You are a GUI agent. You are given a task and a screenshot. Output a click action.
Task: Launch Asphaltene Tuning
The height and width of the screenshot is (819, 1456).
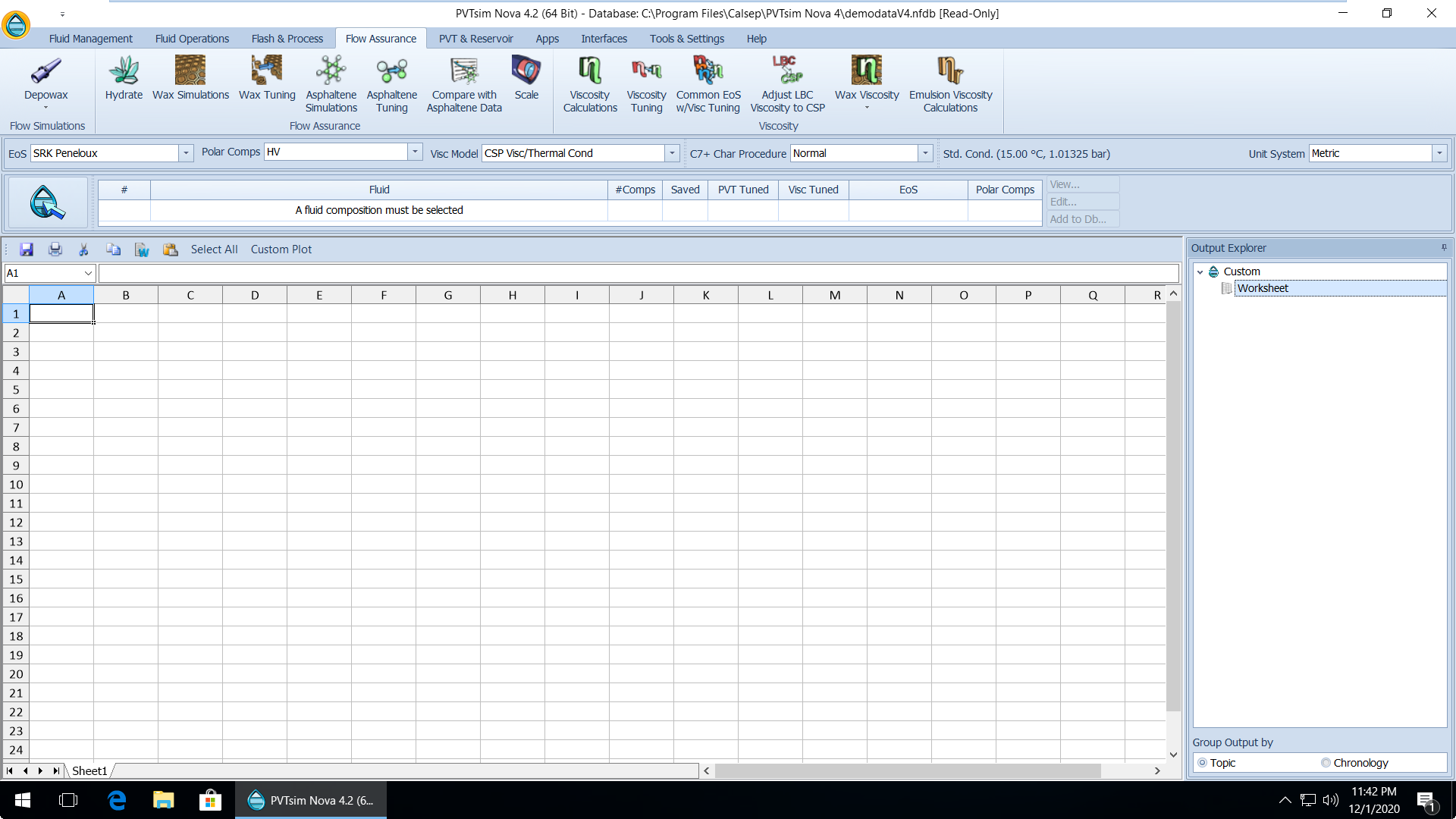pyautogui.click(x=392, y=84)
